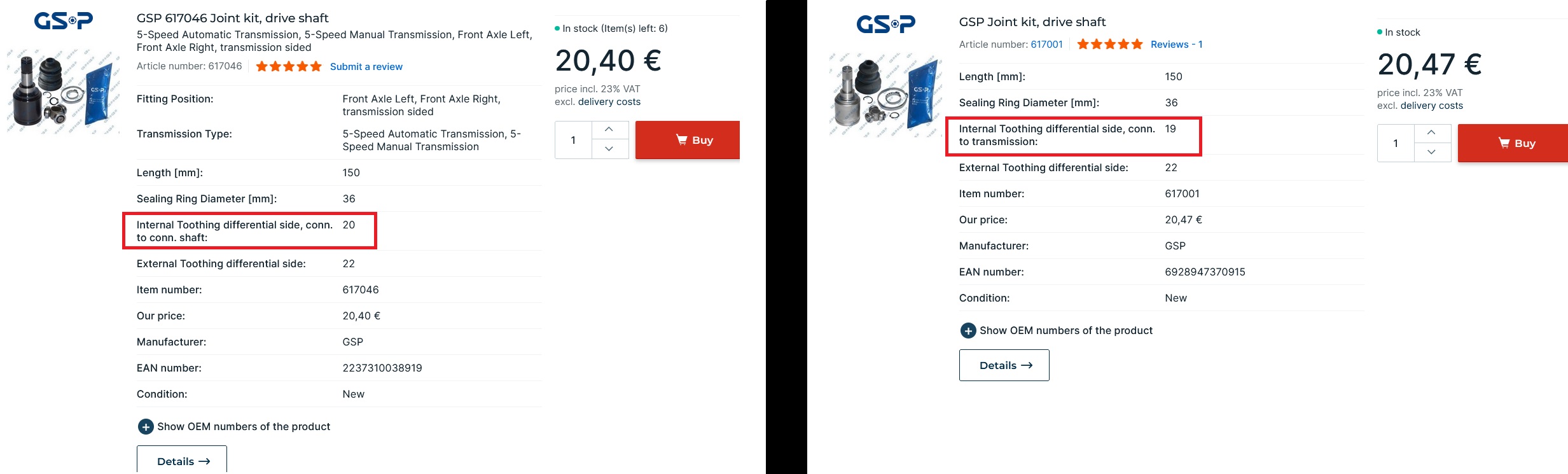
Task: Buy the 20,40 € joint kit
Action: (687, 140)
